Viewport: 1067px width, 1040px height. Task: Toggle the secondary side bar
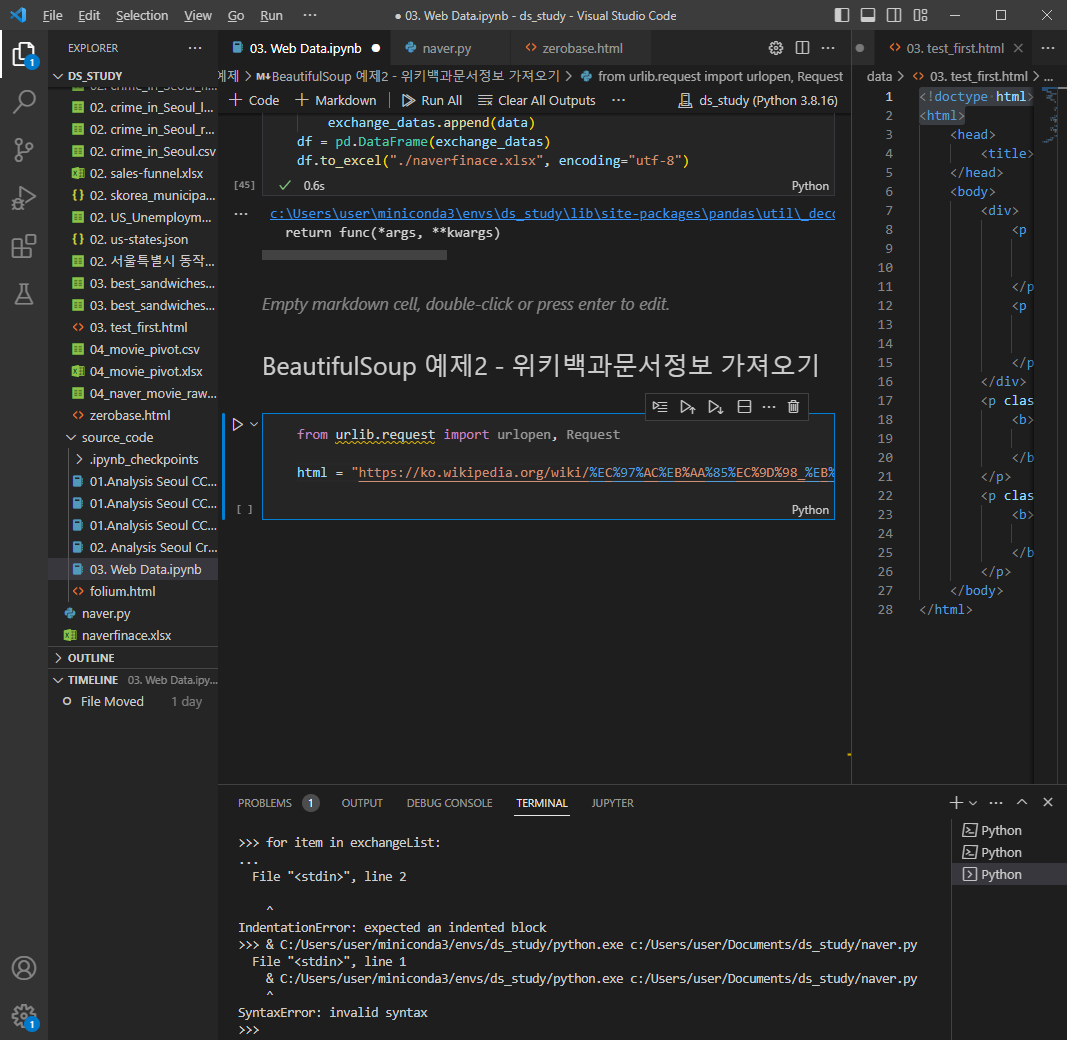(x=894, y=15)
